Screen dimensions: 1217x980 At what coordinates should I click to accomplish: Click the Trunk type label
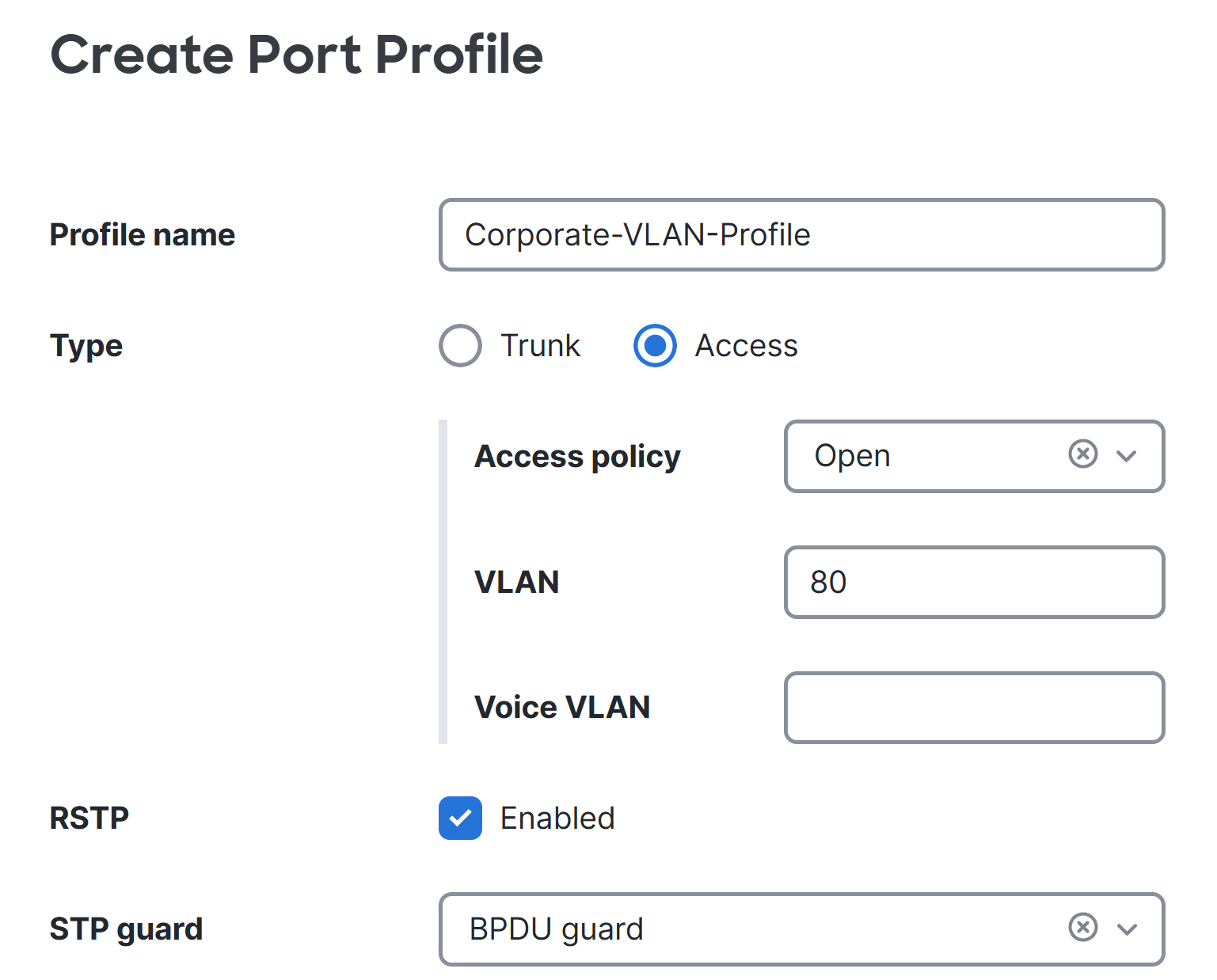point(540,346)
